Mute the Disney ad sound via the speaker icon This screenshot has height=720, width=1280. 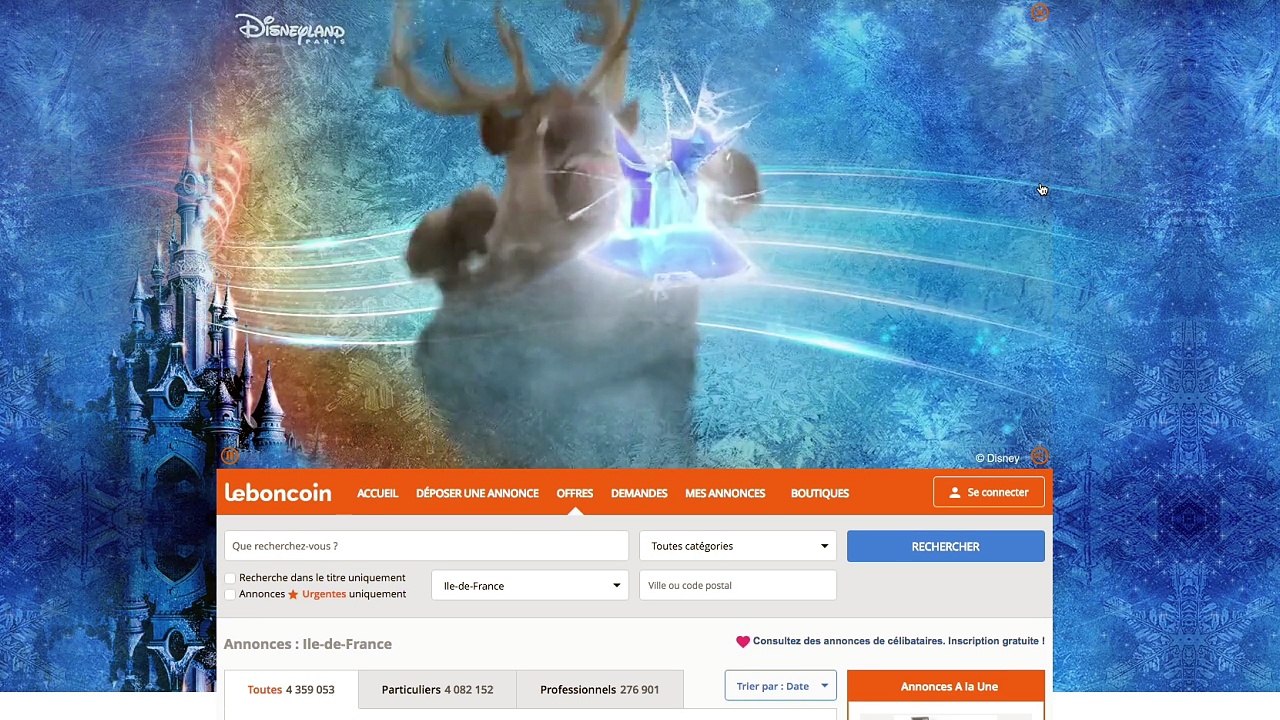pyautogui.click(x=1040, y=457)
